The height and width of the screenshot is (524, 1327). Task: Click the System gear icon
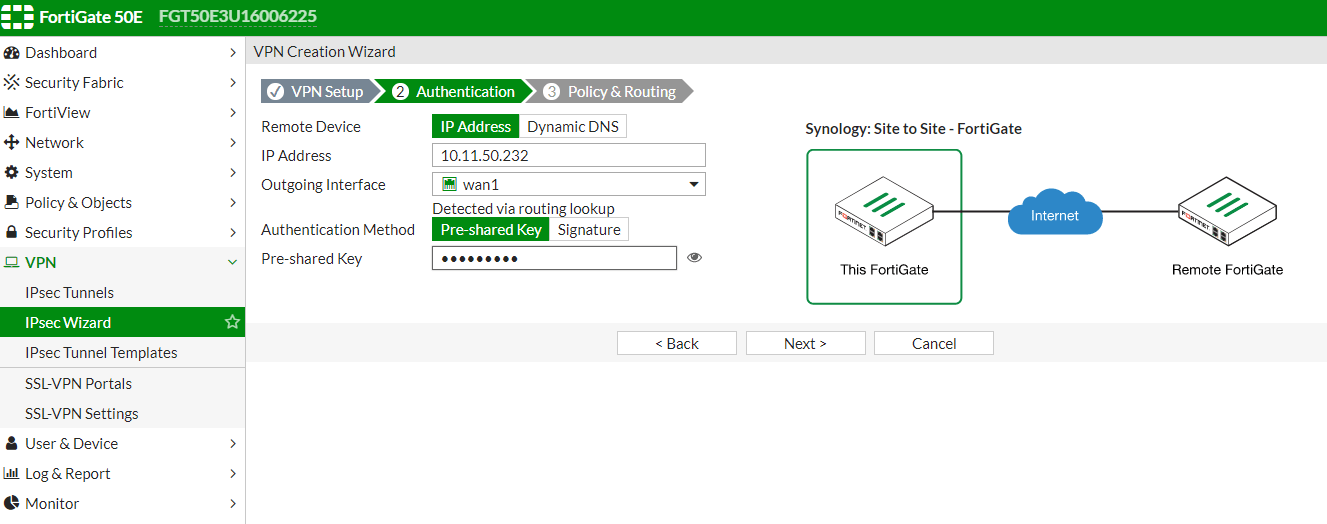pos(12,173)
